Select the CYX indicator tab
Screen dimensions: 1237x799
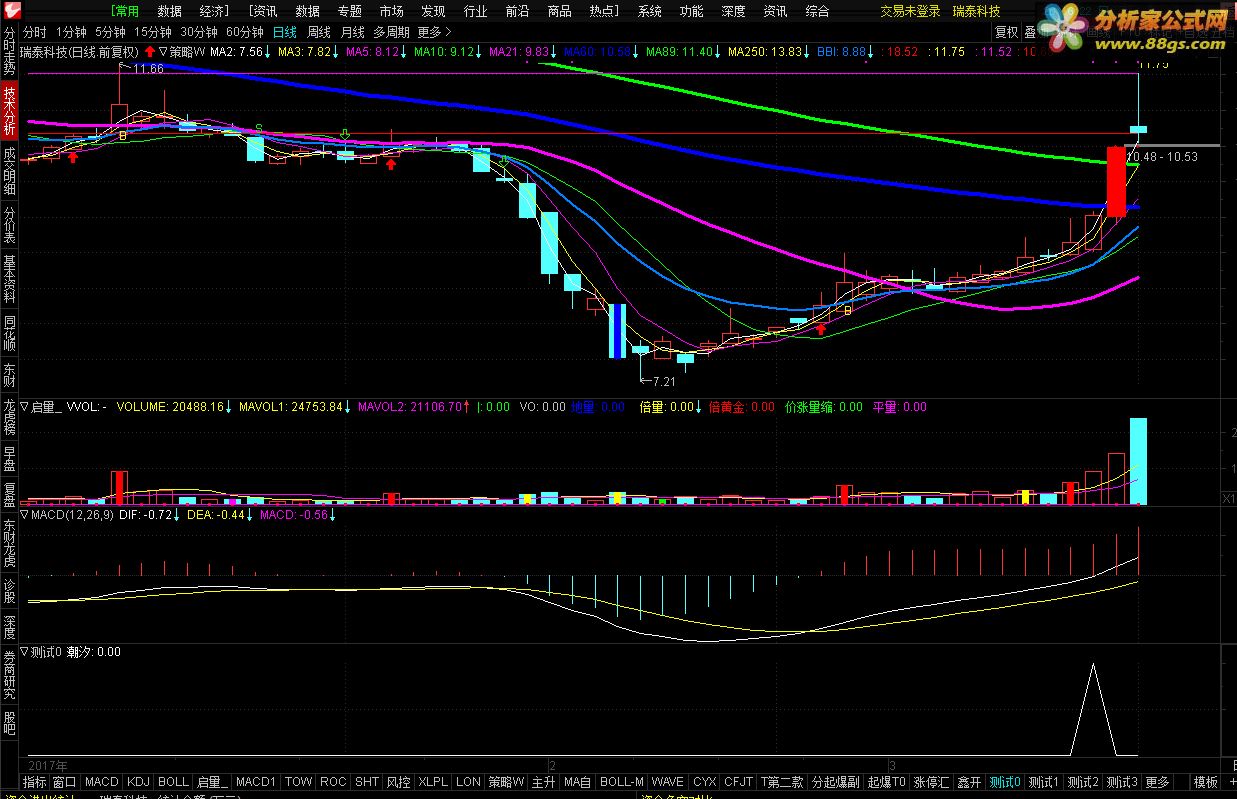point(705,782)
